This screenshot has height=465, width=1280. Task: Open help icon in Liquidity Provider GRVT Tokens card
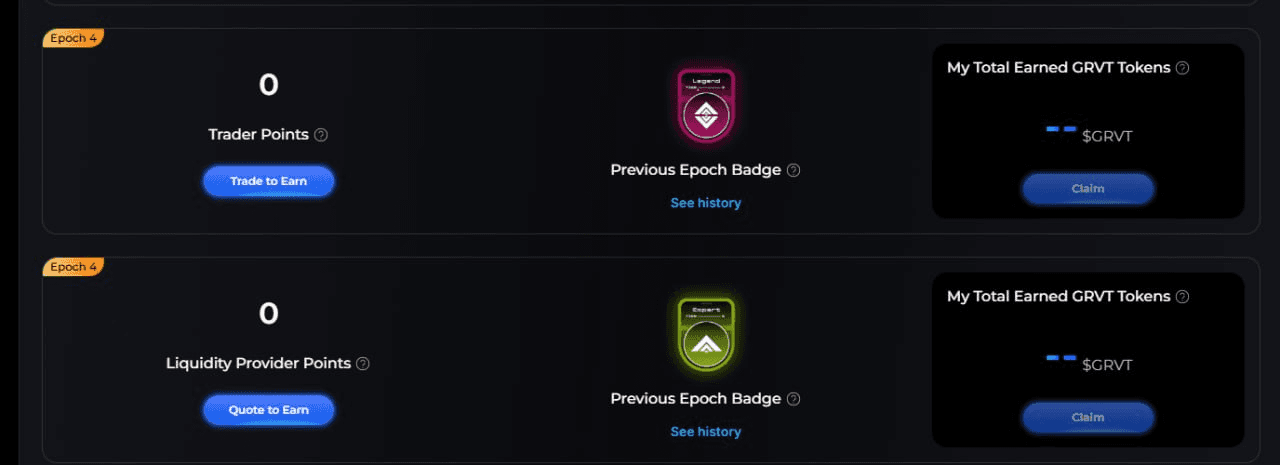click(x=1182, y=297)
